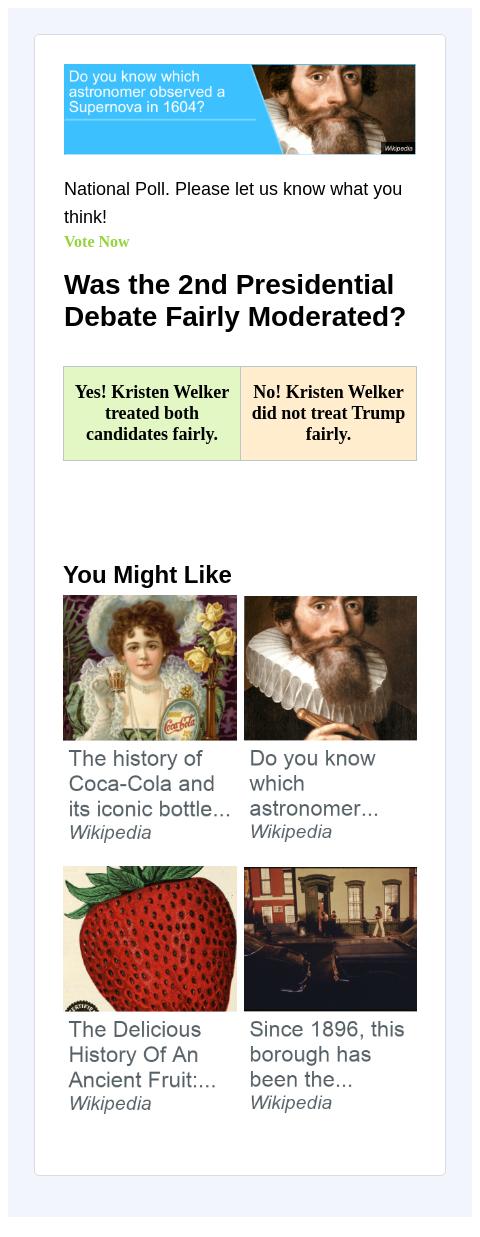Image resolution: width=480 pixels, height=1237 pixels.
Task: Read 'The history of Coca-Cola' article link
Action: click(150, 784)
